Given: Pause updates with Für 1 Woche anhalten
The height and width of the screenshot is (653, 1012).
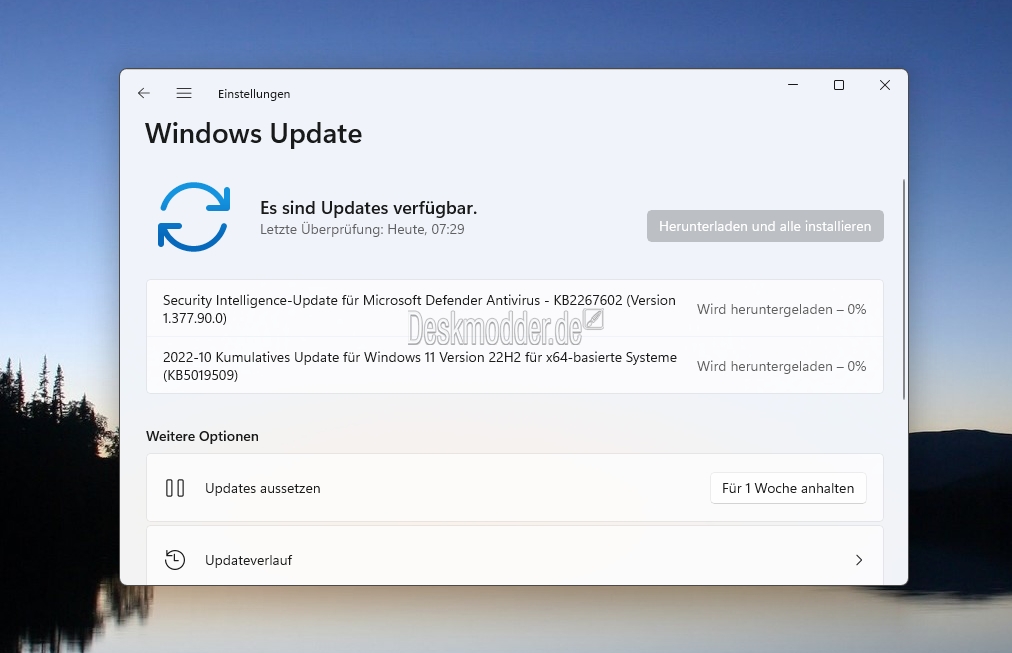Looking at the screenshot, I should (x=788, y=488).
